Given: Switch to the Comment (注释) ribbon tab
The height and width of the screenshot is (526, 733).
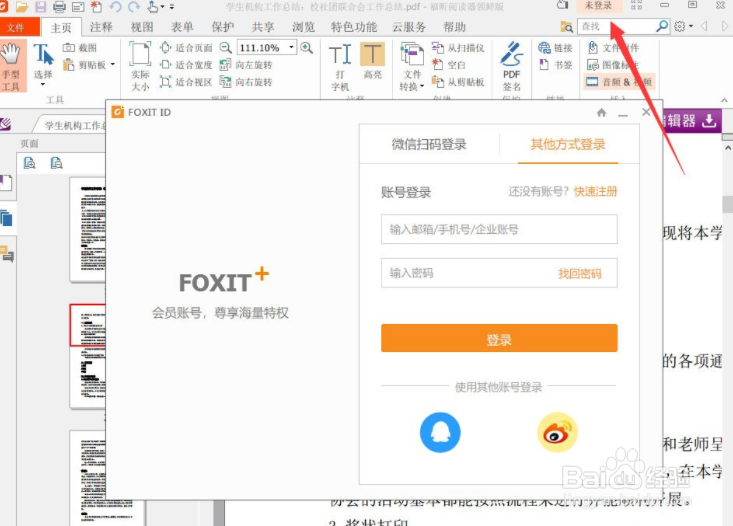Looking at the screenshot, I should coord(101,27).
